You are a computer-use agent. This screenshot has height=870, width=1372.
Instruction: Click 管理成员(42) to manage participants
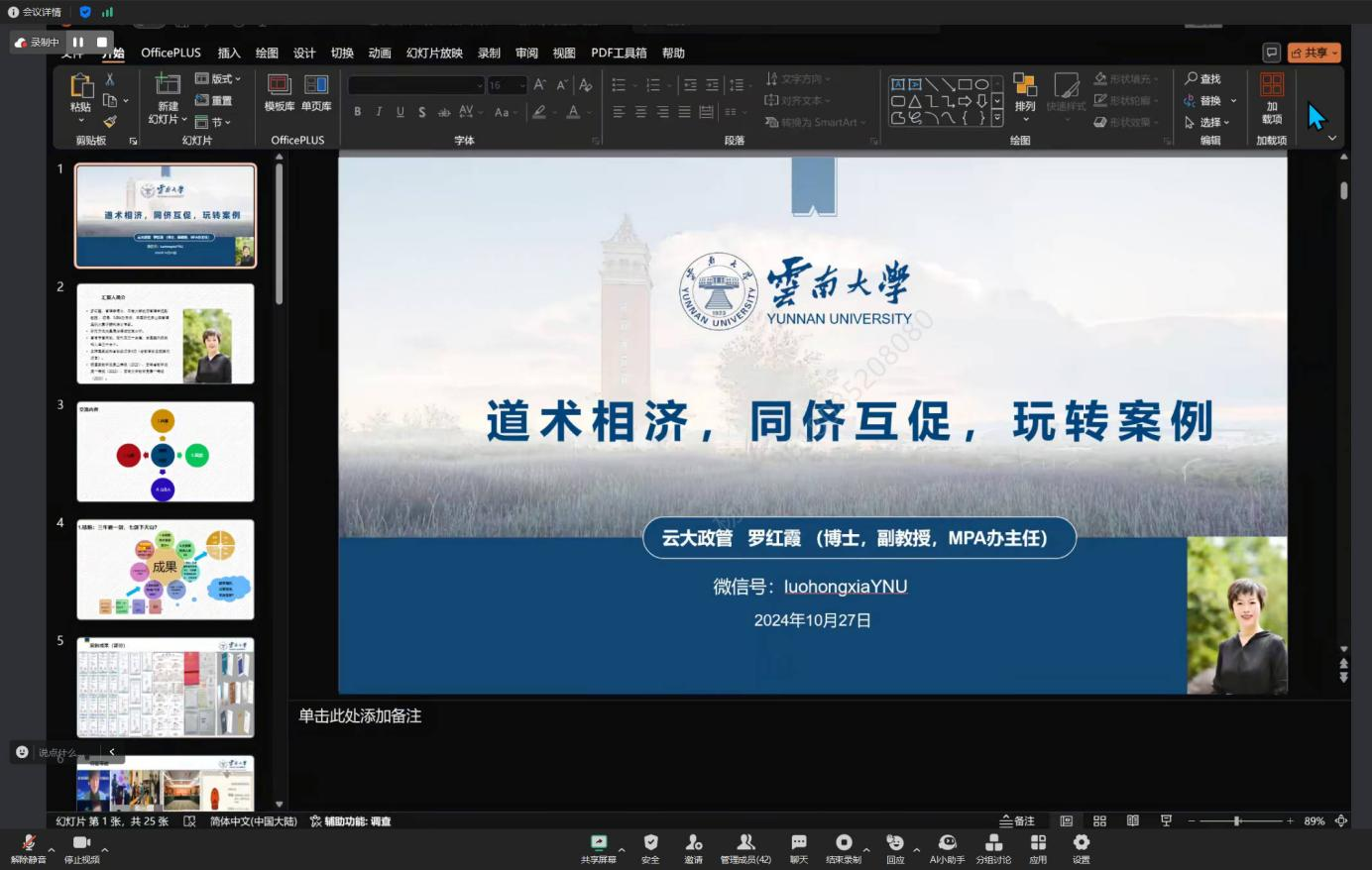pyautogui.click(x=745, y=847)
